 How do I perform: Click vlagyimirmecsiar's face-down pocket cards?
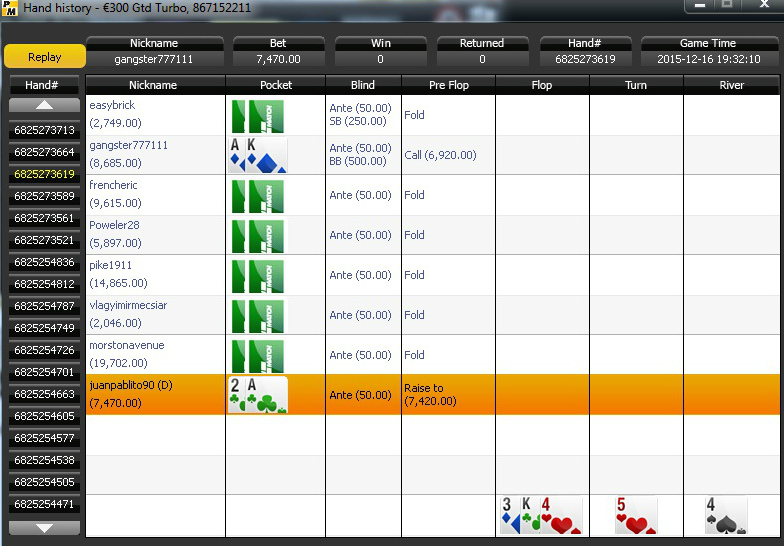tap(258, 316)
